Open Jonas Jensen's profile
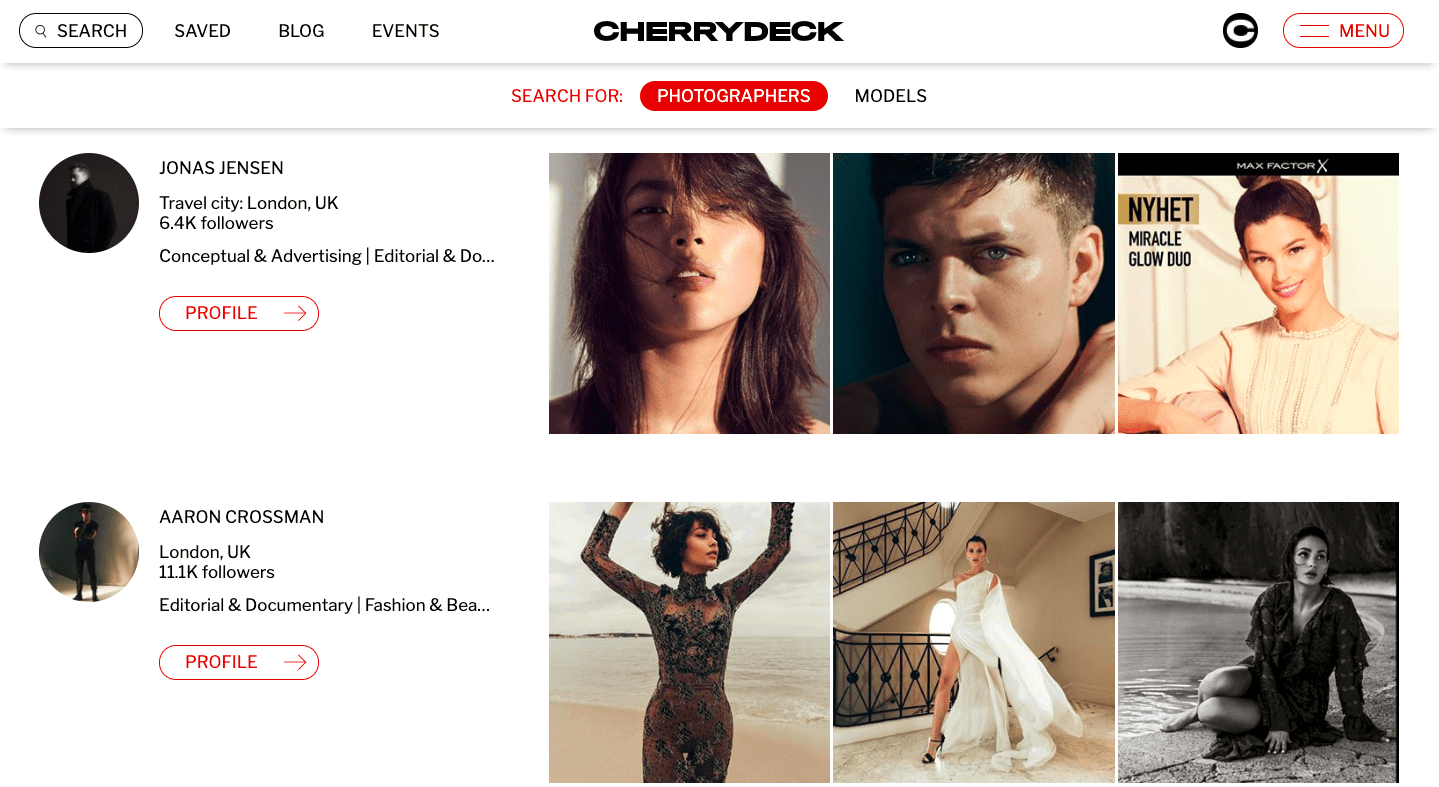 (x=239, y=313)
